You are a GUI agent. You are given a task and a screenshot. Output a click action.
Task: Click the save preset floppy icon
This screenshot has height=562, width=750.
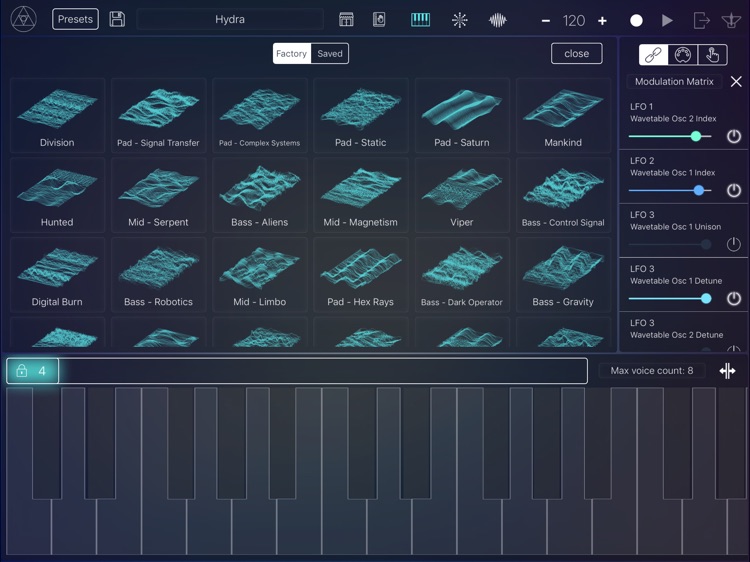click(x=117, y=19)
